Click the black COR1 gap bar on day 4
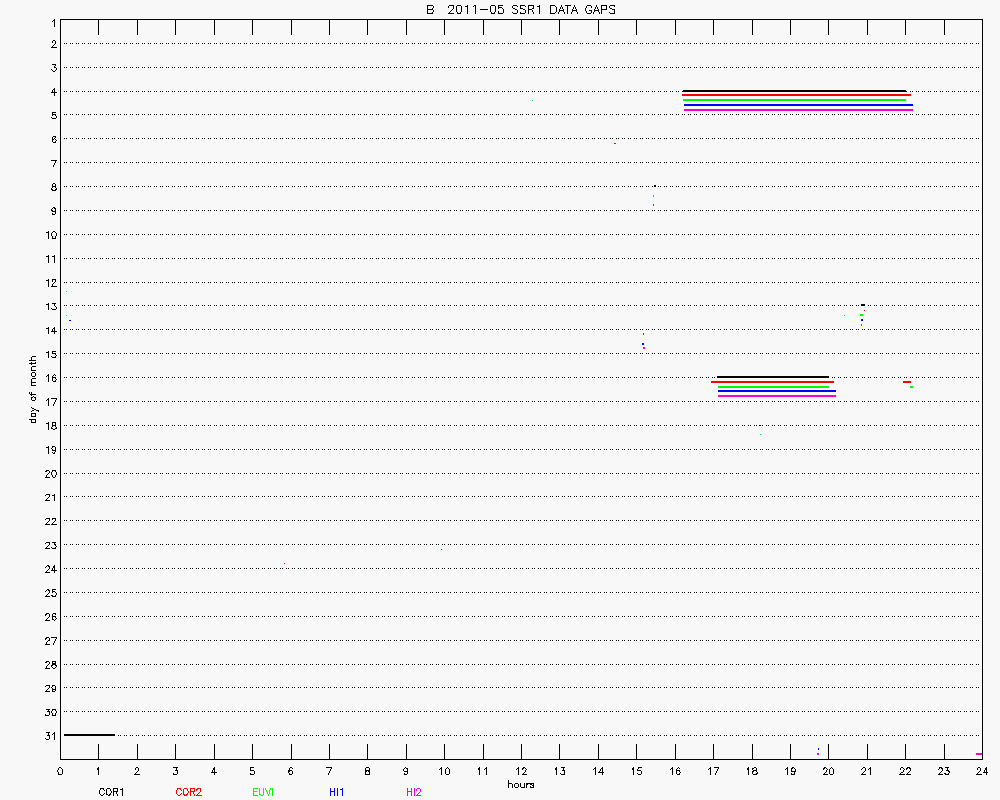 794,91
